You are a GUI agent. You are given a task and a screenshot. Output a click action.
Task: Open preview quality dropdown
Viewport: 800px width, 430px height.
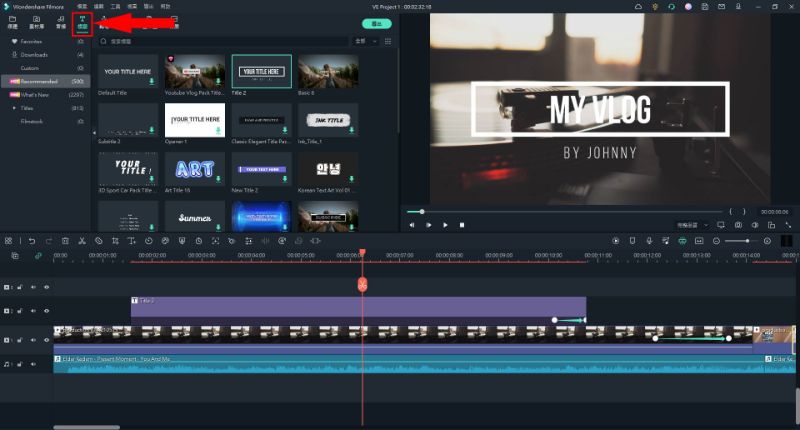tap(692, 225)
